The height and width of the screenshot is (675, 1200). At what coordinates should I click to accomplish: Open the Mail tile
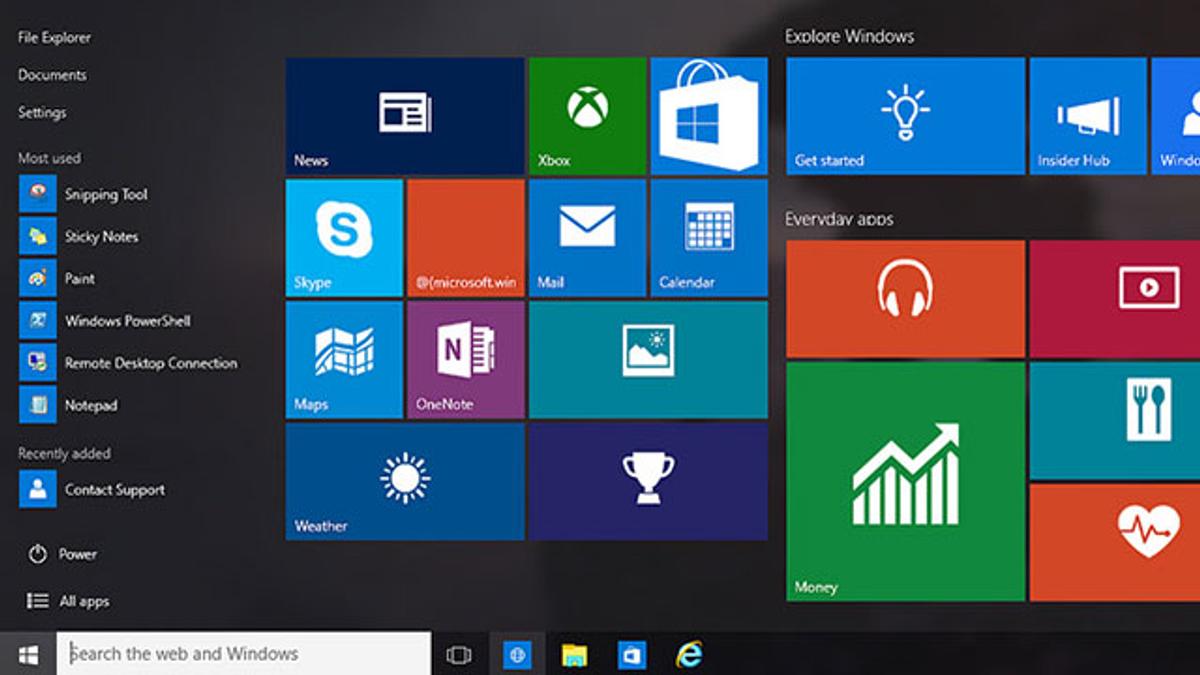(x=587, y=238)
